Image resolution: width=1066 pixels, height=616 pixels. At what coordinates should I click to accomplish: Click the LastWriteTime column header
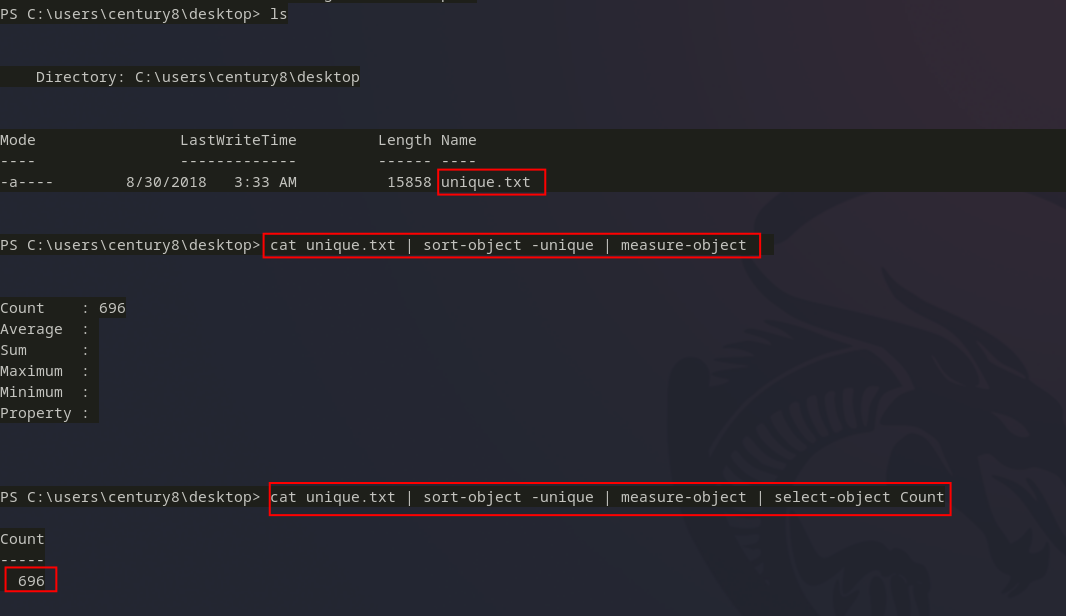point(238,140)
